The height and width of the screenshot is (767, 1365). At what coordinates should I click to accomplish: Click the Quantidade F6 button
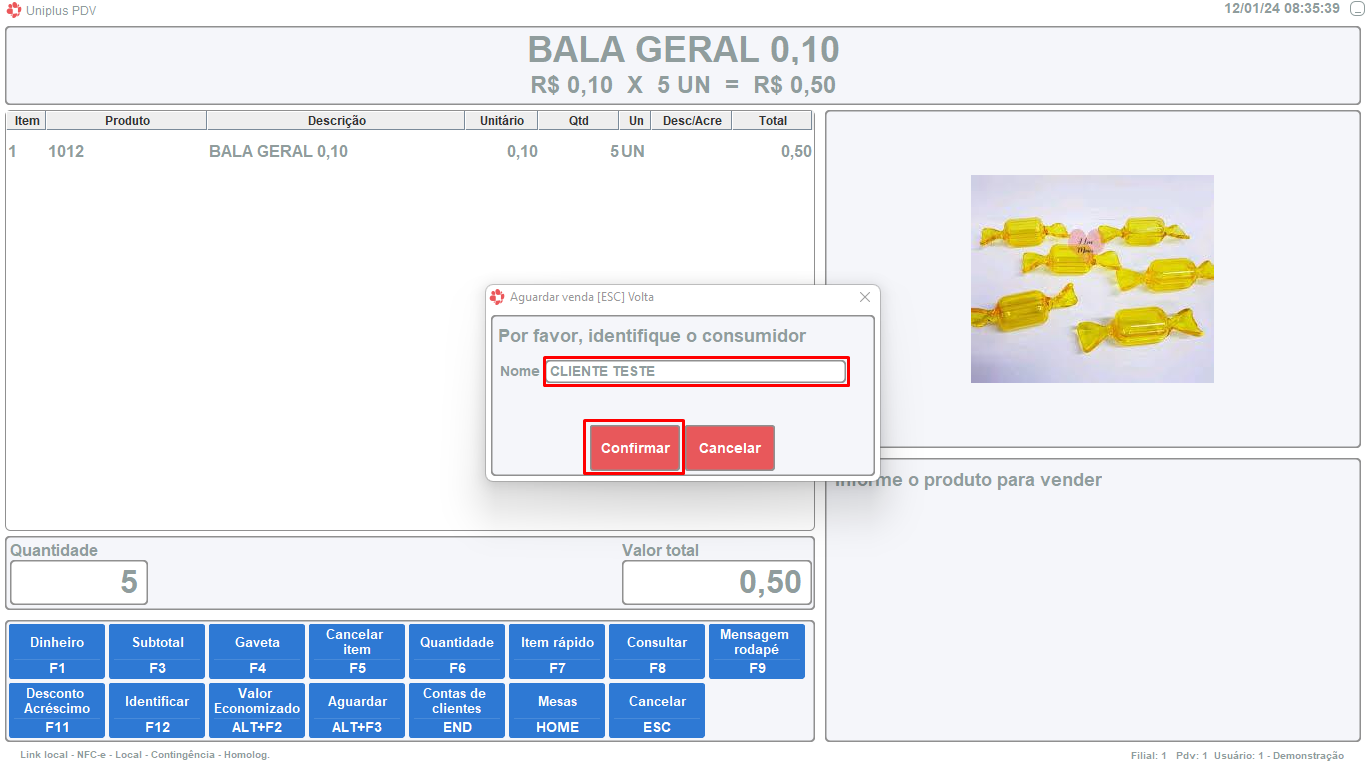[457, 652]
